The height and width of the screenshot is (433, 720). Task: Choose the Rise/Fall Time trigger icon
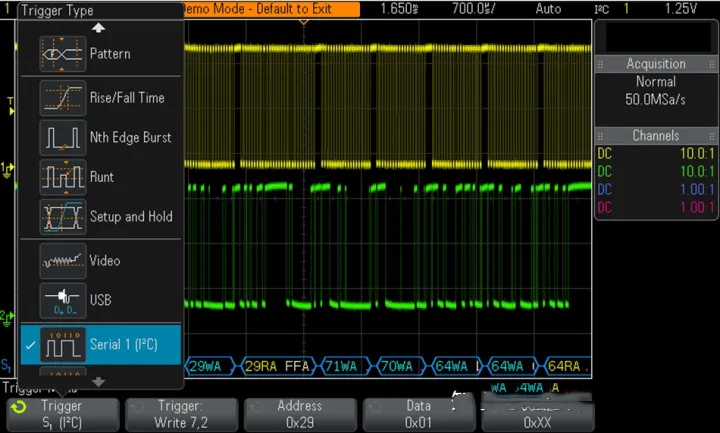click(x=62, y=97)
